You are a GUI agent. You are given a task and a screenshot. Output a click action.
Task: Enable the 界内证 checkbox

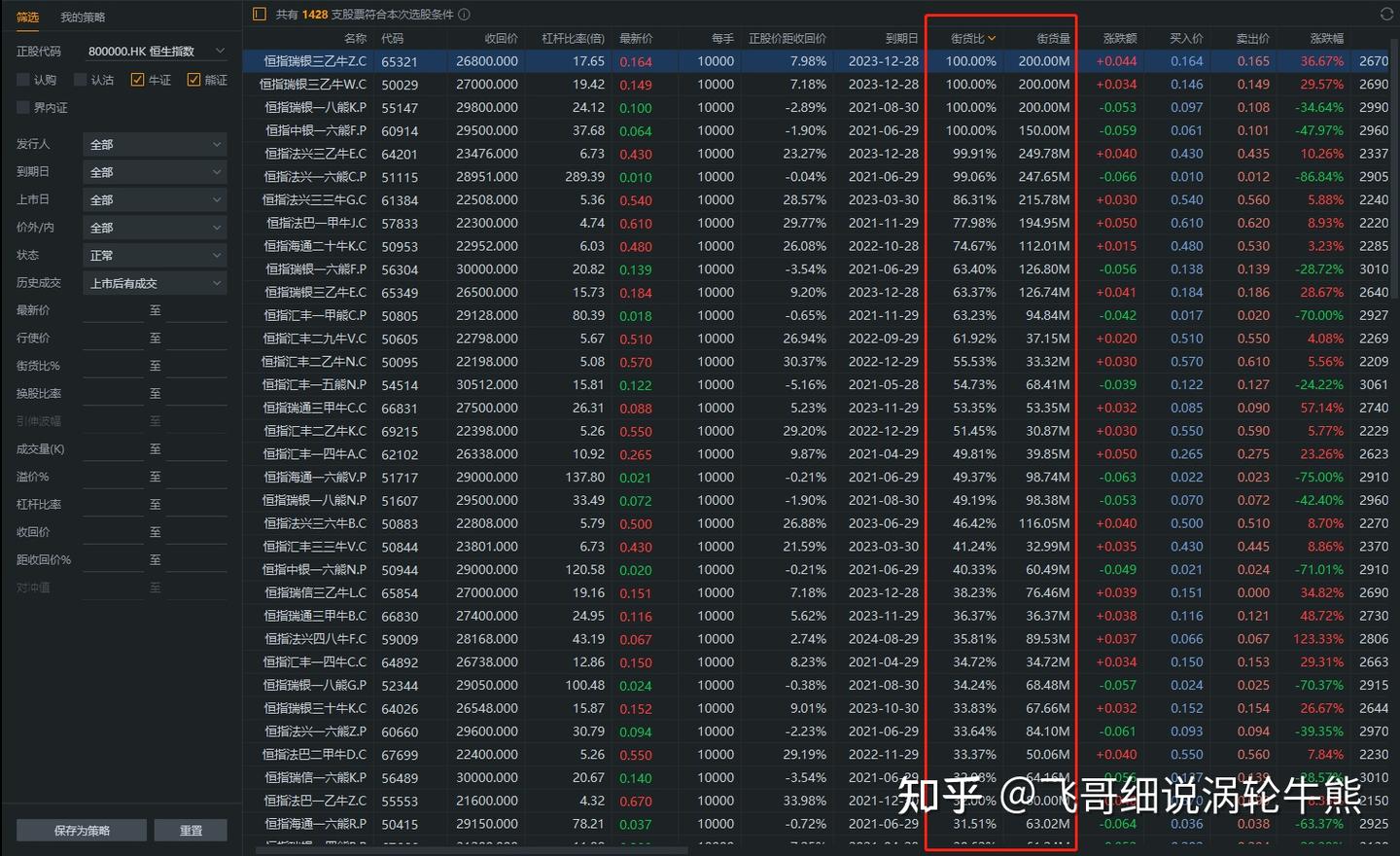pyautogui.click(x=23, y=107)
